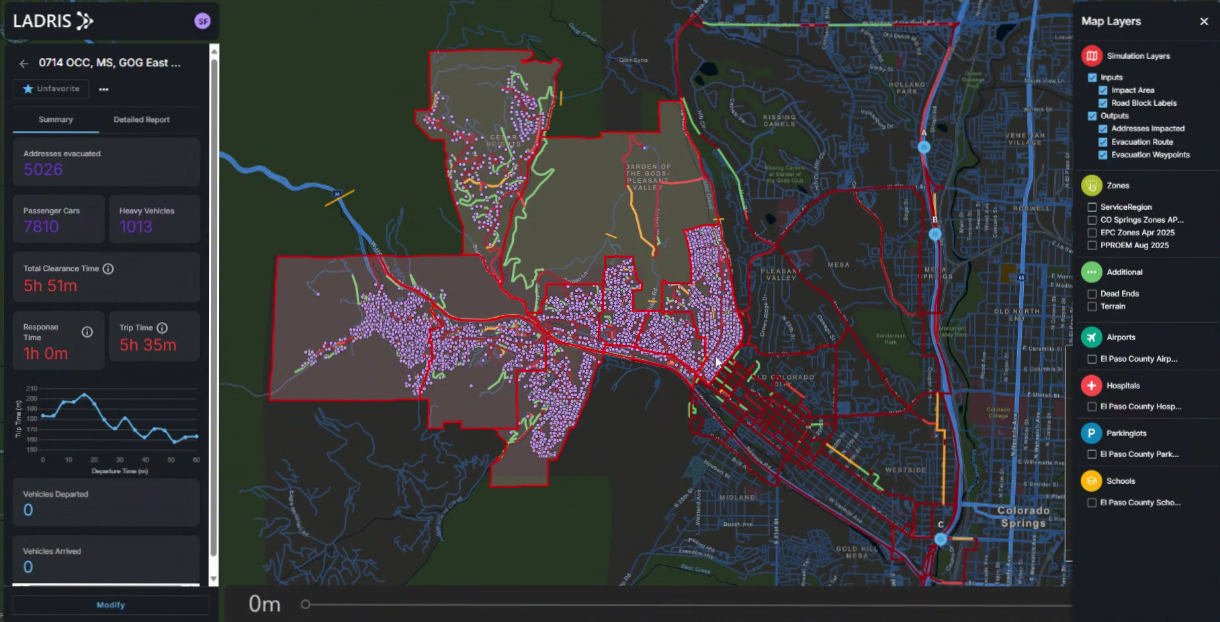Select the Summary tab
Image resolution: width=1220 pixels, height=622 pixels.
pyautogui.click(x=56, y=119)
